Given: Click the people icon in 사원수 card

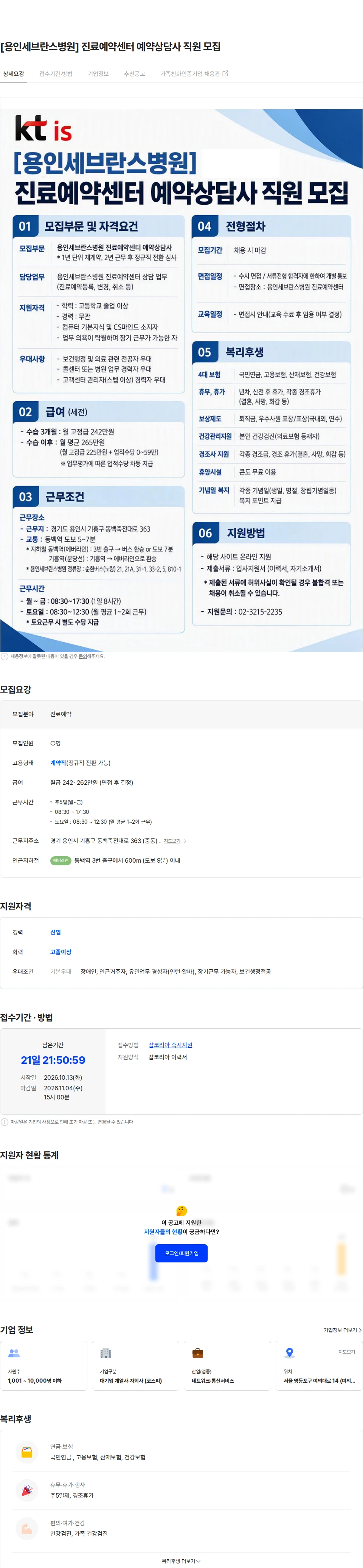Looking at the screenshot, I should (14, 1353).
